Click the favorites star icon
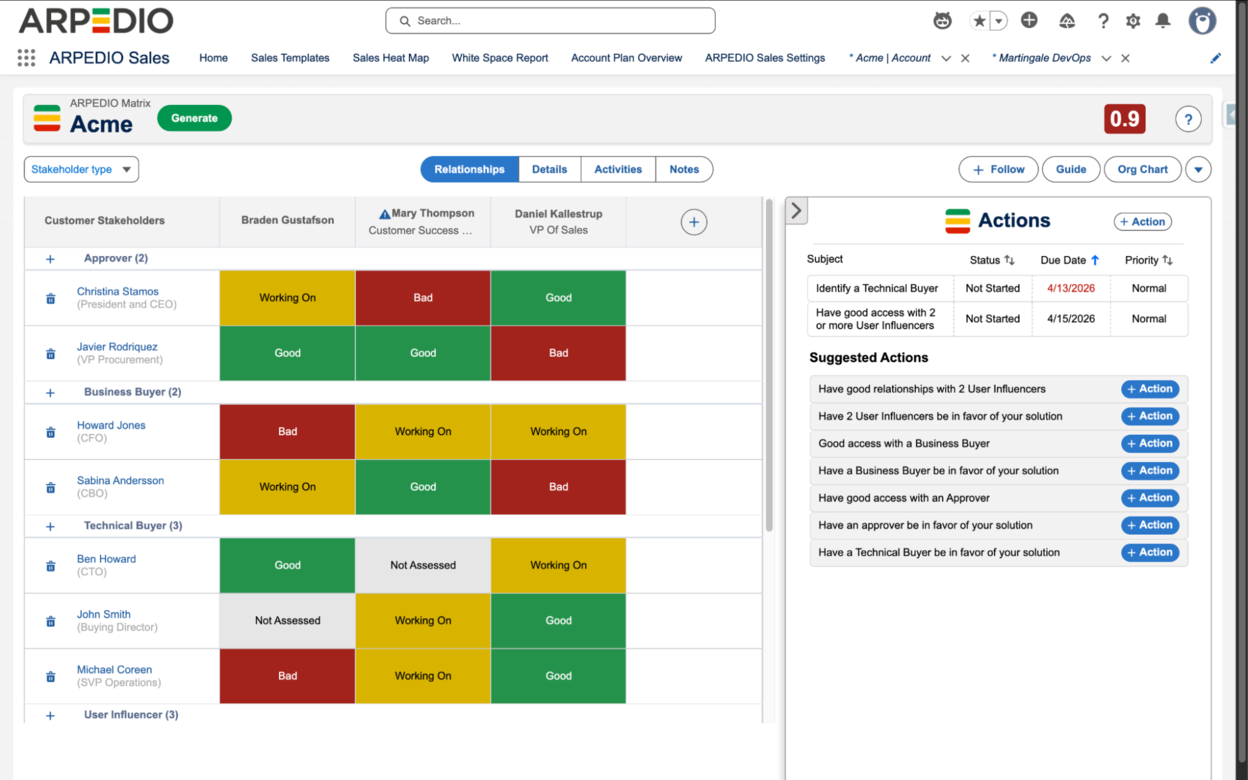The width and height of the screenshot is (1248, 780). pos(979,21)
